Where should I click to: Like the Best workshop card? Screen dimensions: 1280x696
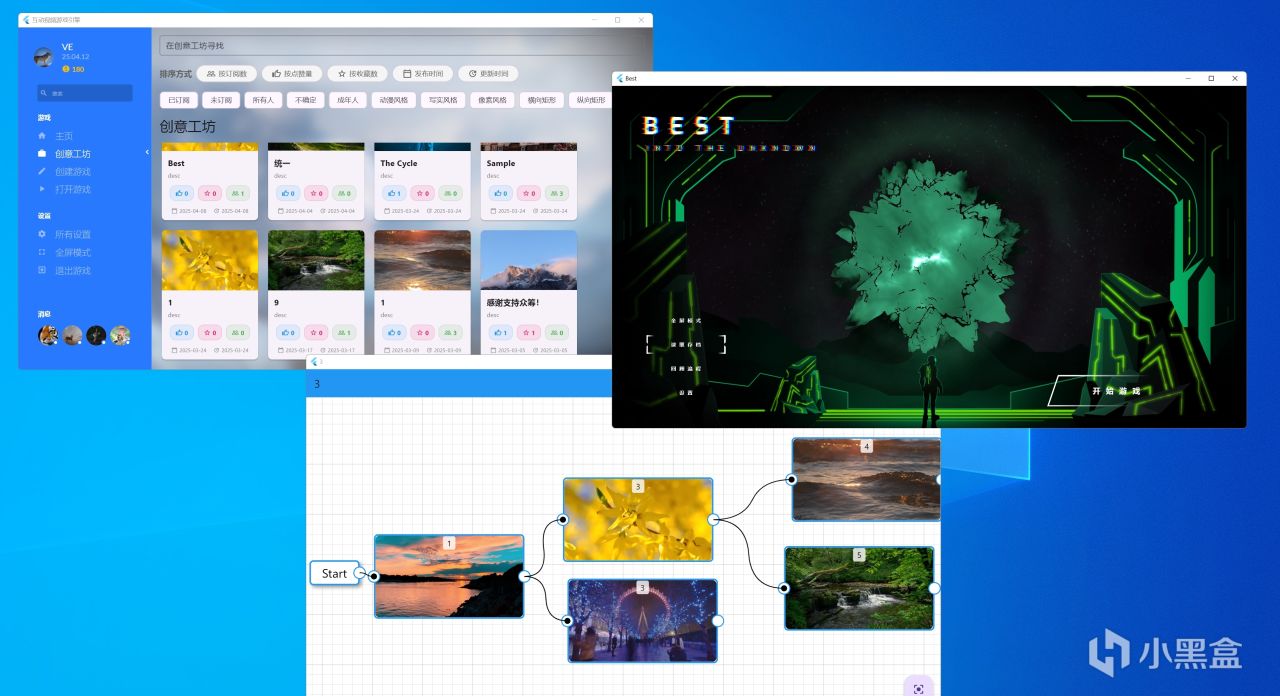[x=181, y=193]
